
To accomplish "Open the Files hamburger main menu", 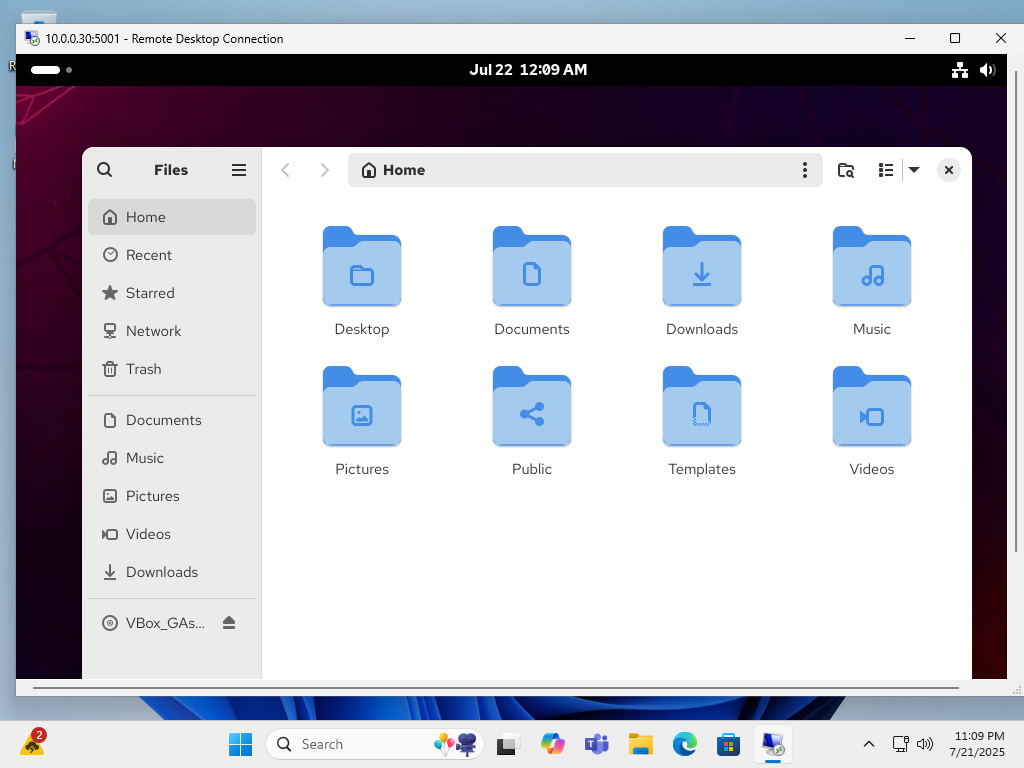I will coord(239,170).
